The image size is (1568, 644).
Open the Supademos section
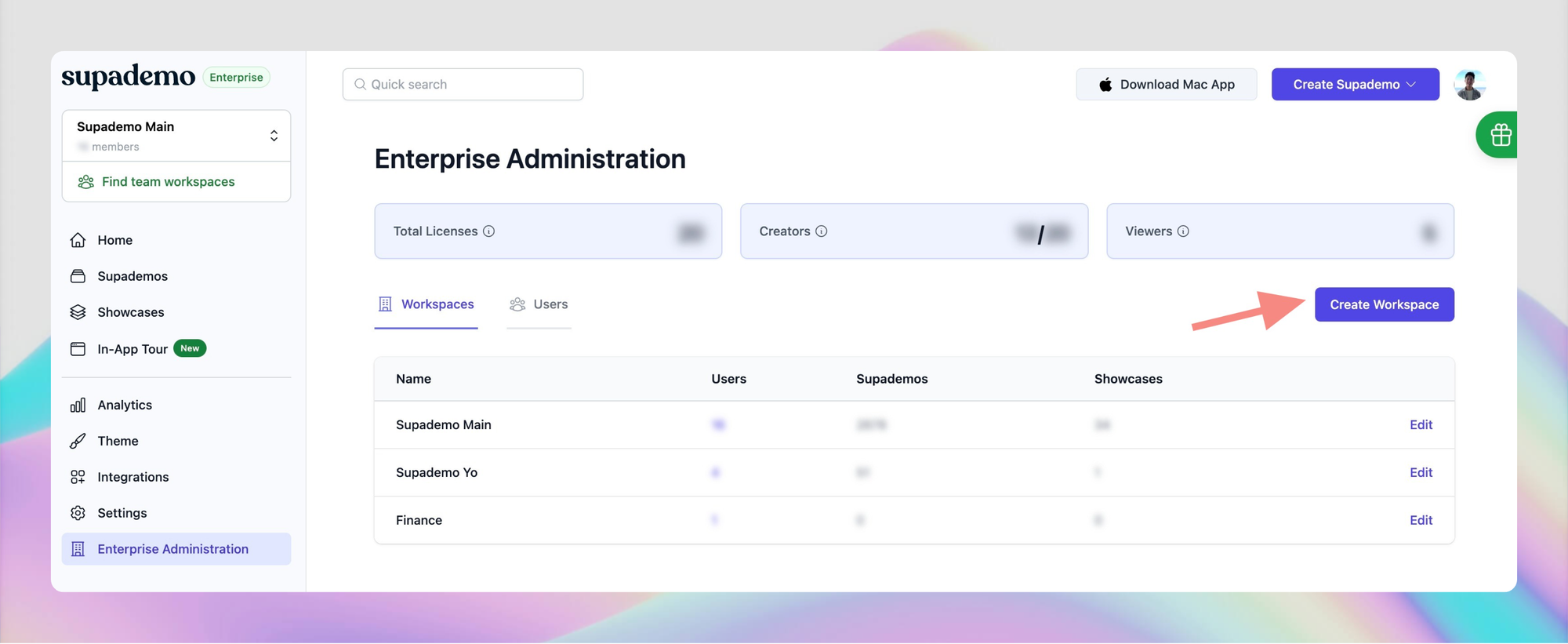click(132, 276)
